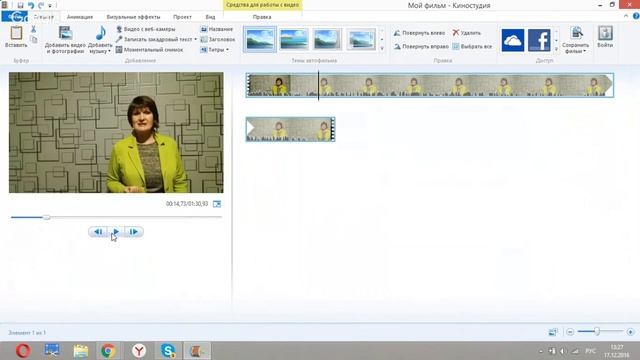Viewport: 640px width, 360px height.
Task: Click Выбрать все select all
Action: pos(472,46)
